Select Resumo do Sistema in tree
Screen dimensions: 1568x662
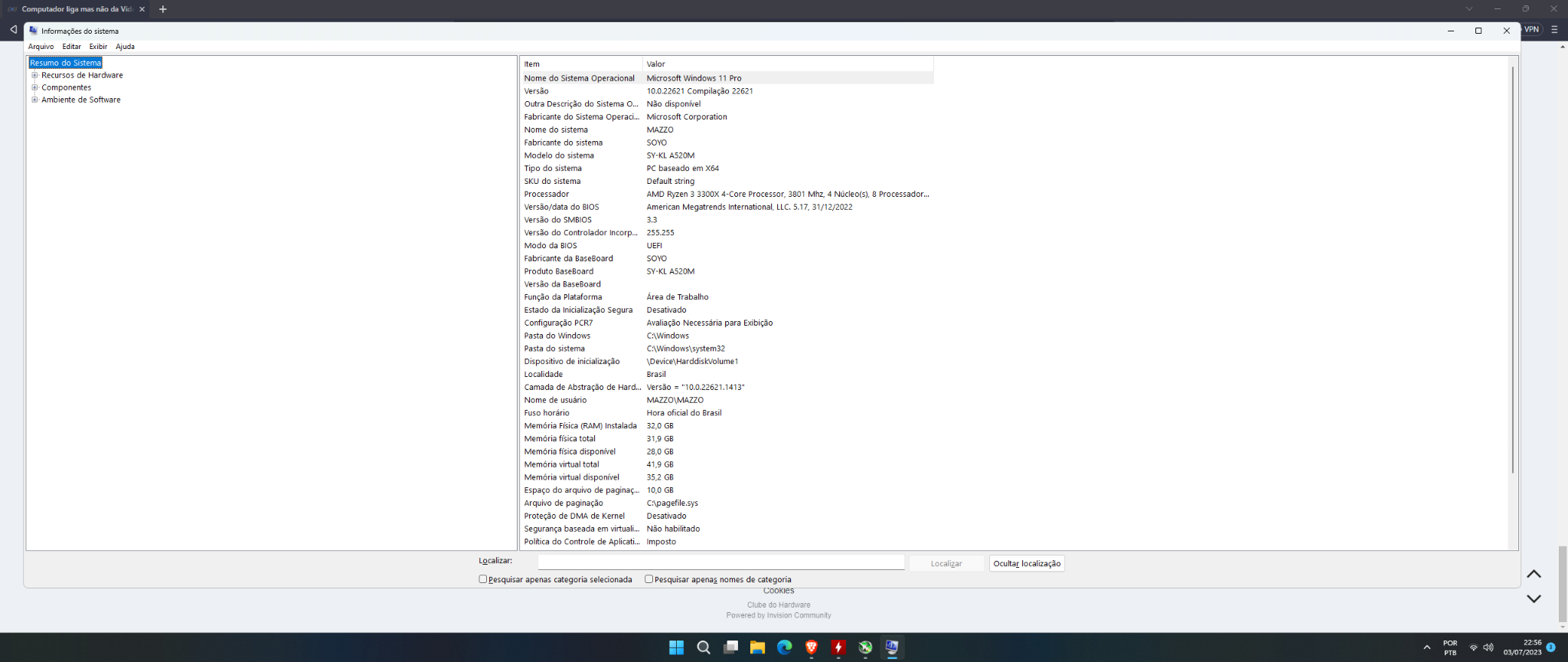click(66, 63)
